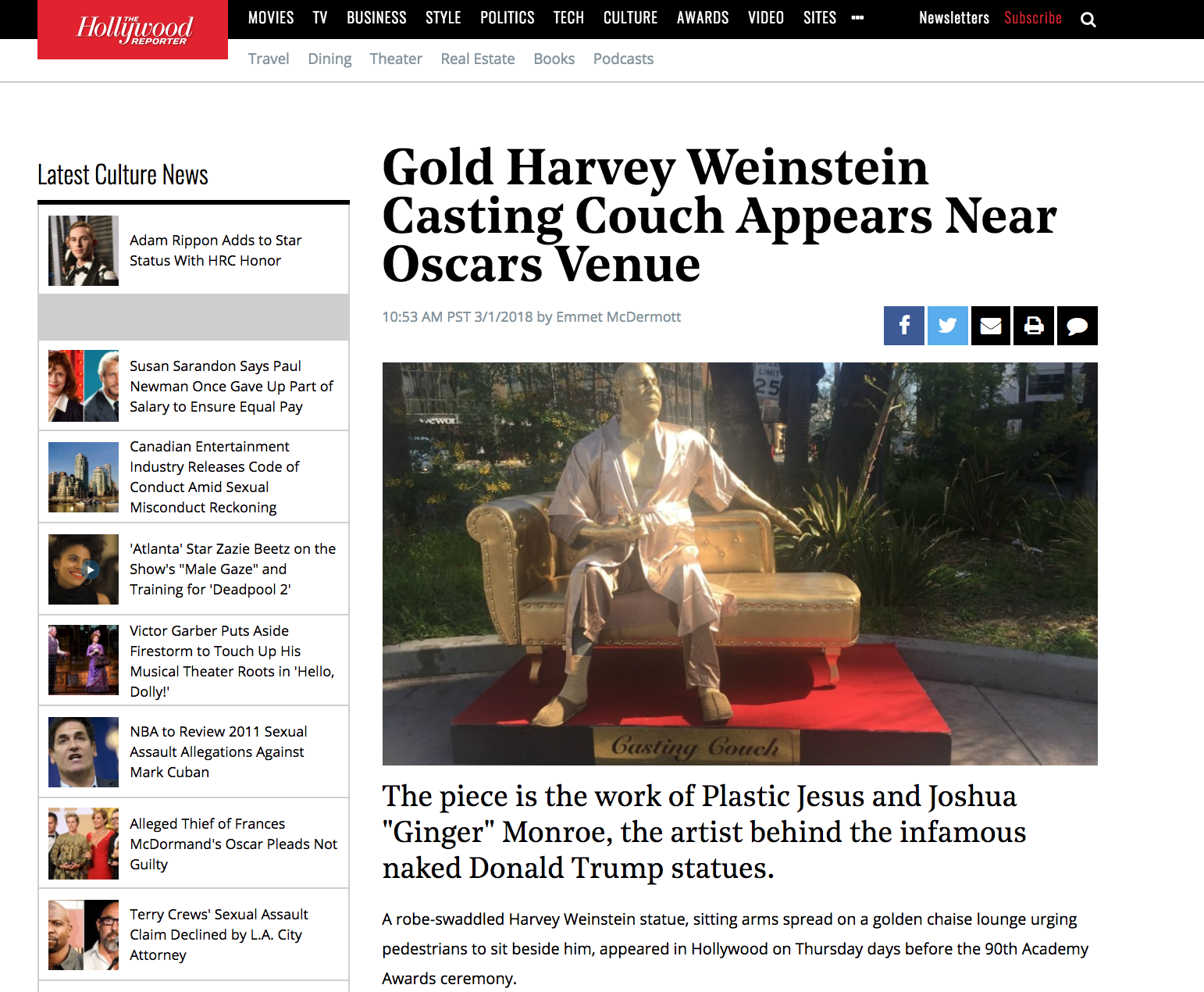Email the article using the envelope icon
The image size is (1204, 992).
point(990,326)
